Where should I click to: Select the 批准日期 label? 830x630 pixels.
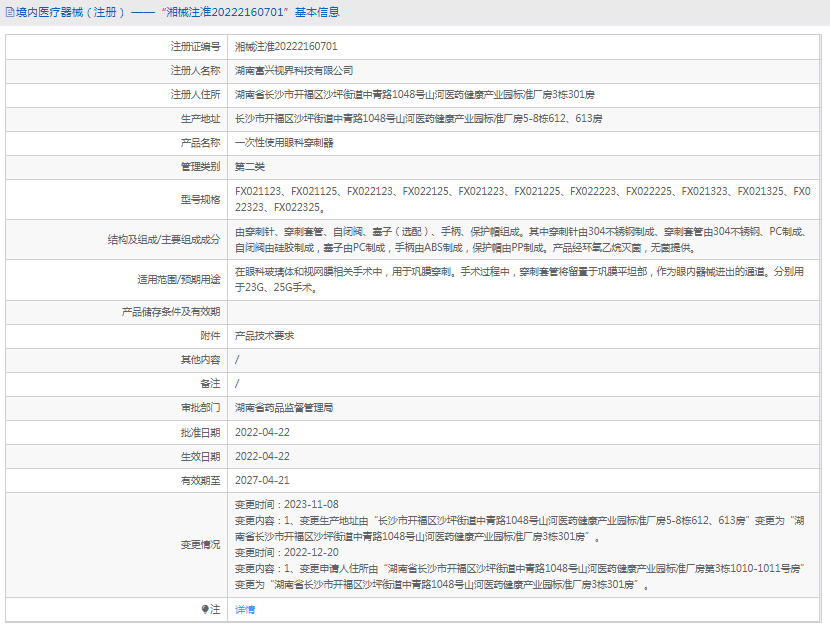201,433
